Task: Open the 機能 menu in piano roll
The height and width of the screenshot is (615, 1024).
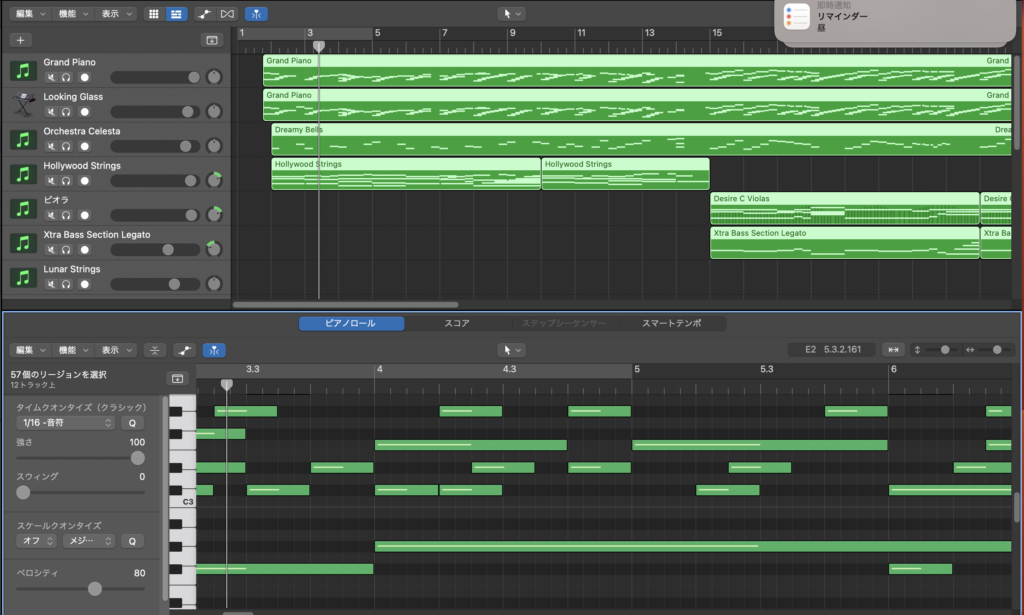Action: [x=73, y=351]
